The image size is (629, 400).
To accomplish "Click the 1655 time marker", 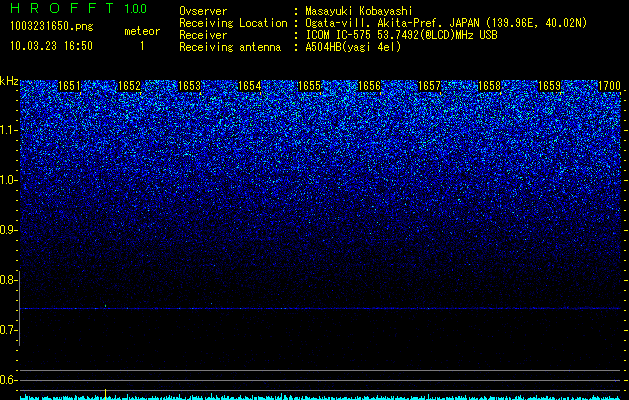I will pyautogui.click(x=309, y=86).
